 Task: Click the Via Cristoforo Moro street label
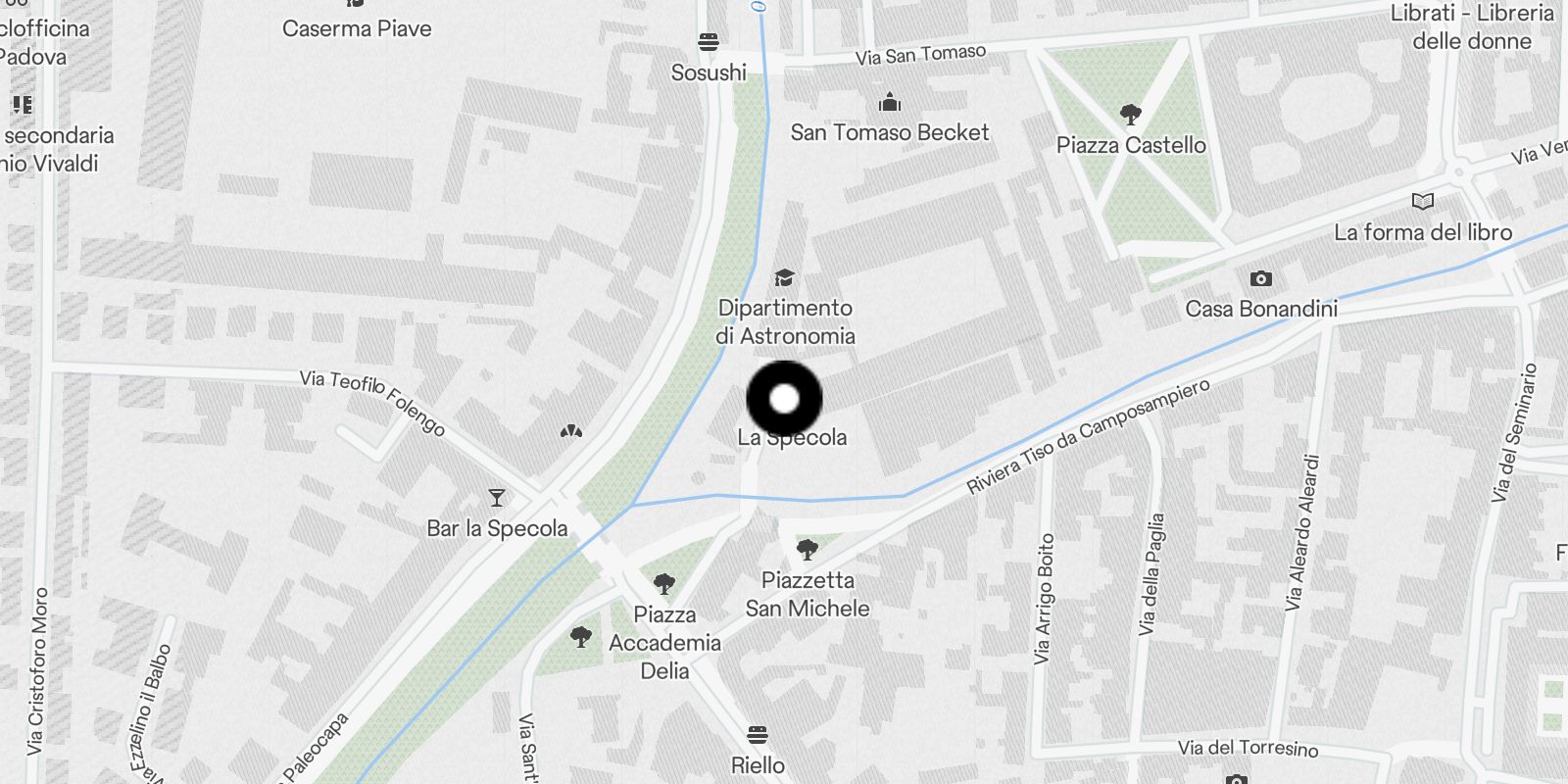pyautogui.click(x=37, y=671)
